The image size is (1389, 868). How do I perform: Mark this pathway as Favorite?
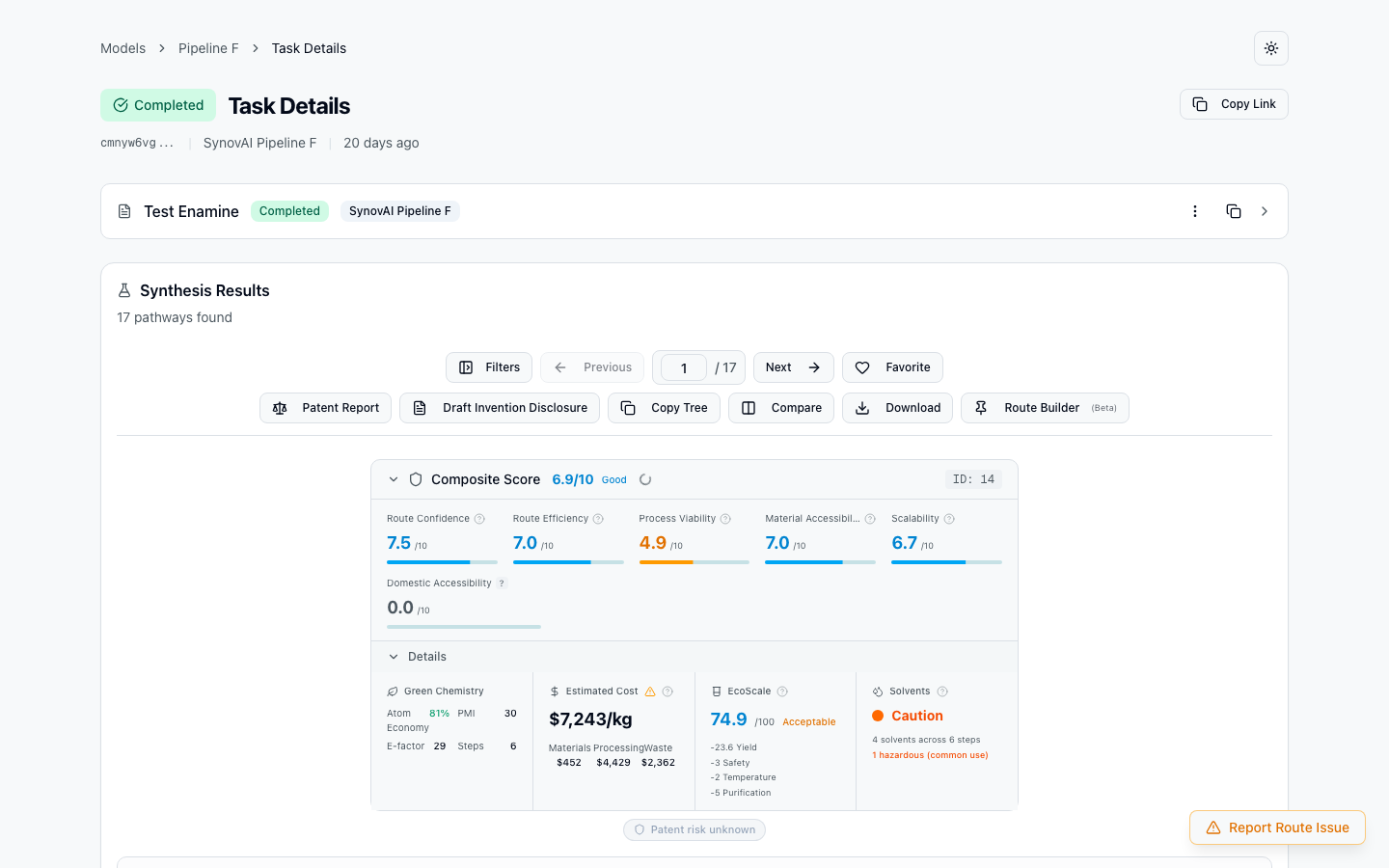pos(892,367)
